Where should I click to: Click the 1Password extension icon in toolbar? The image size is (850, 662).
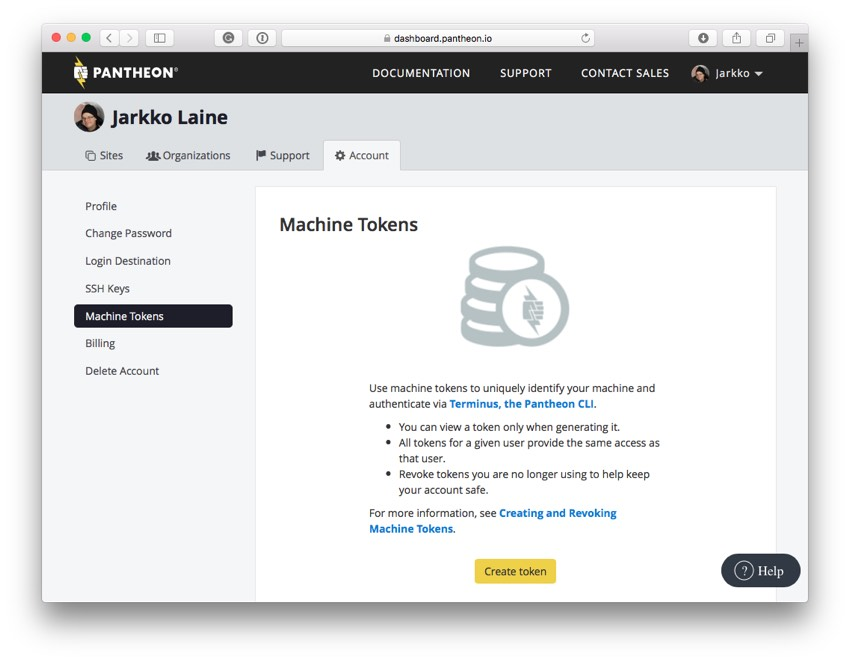pyautogui.click(x=262, y=38)
